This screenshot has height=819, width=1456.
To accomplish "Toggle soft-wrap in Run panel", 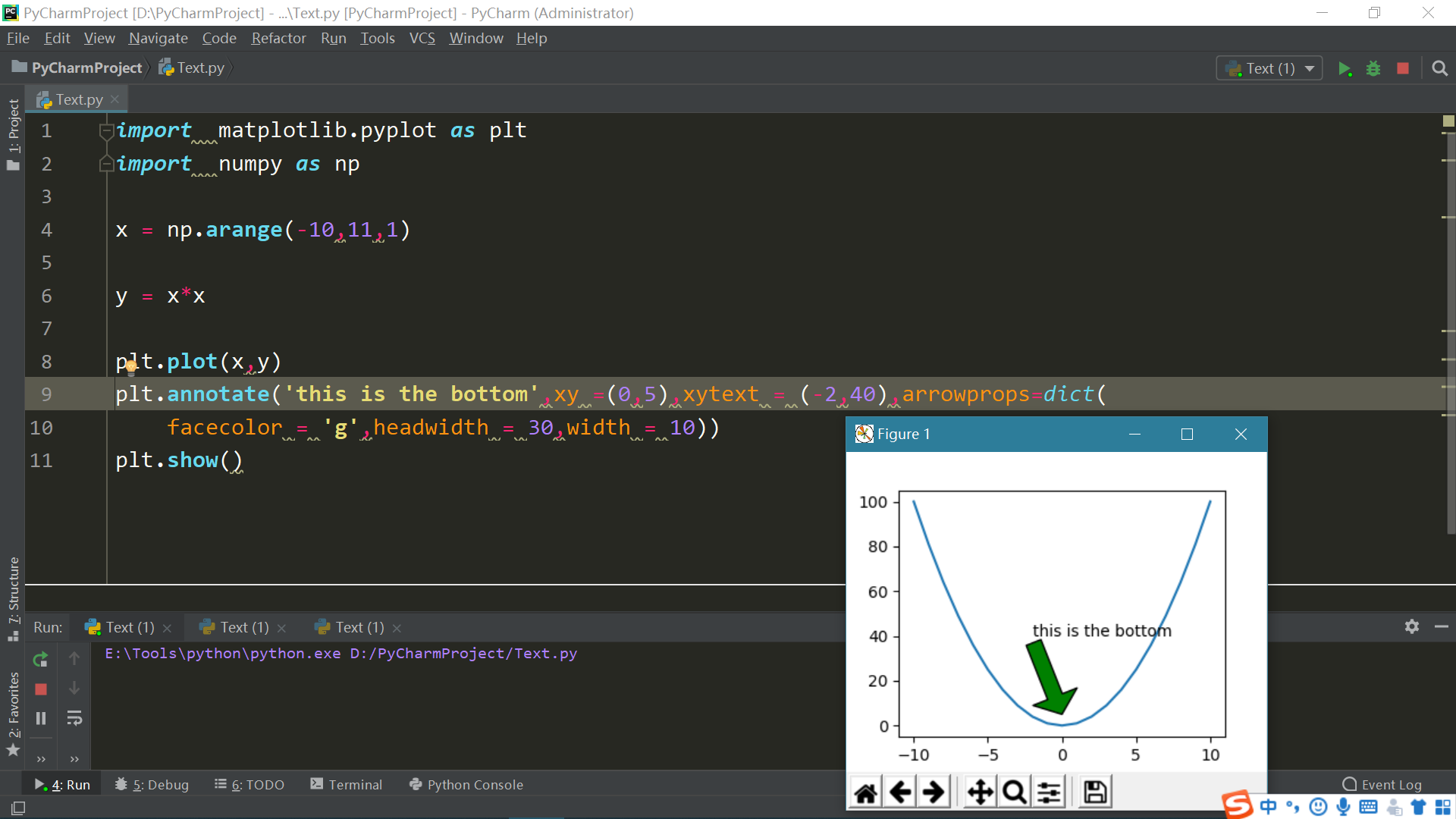I will pos(74,718).
